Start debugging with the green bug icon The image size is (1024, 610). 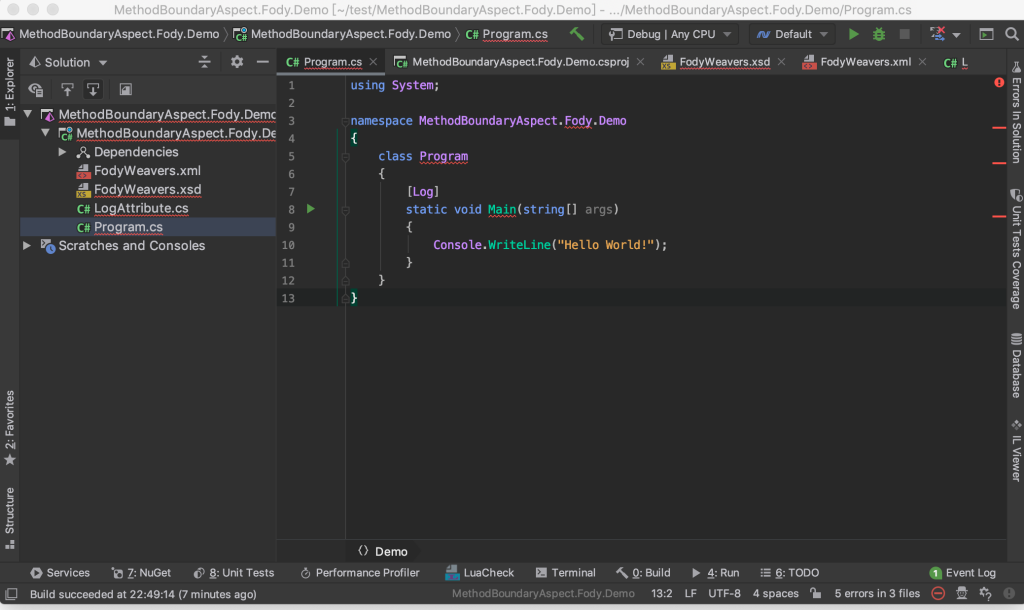(x=878, y=34)
